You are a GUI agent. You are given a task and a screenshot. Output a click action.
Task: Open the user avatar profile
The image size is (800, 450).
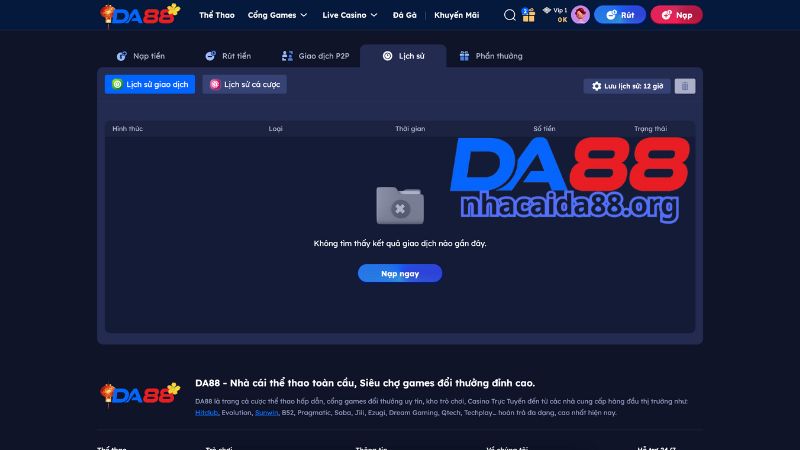click(x=580, y=15)
